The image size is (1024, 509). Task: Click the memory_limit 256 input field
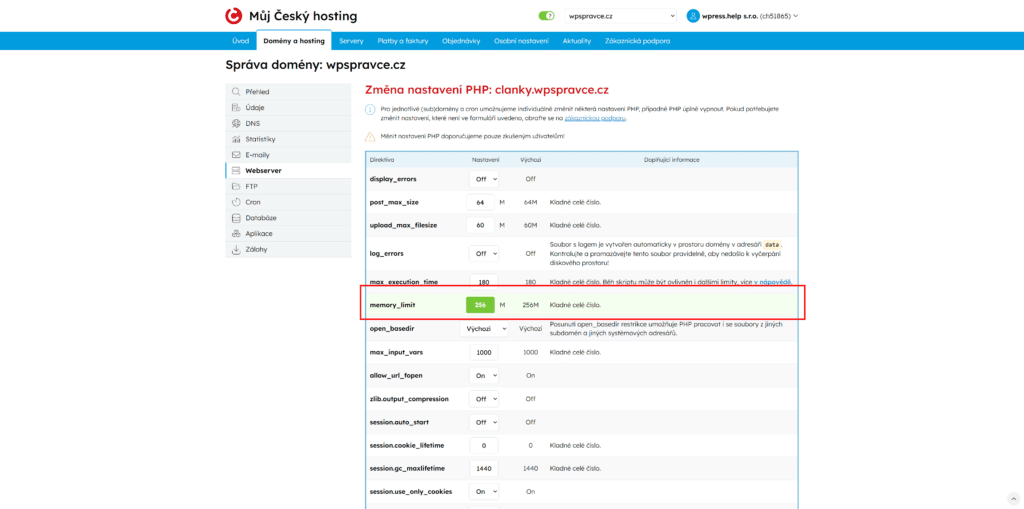[x=481, y=305]
